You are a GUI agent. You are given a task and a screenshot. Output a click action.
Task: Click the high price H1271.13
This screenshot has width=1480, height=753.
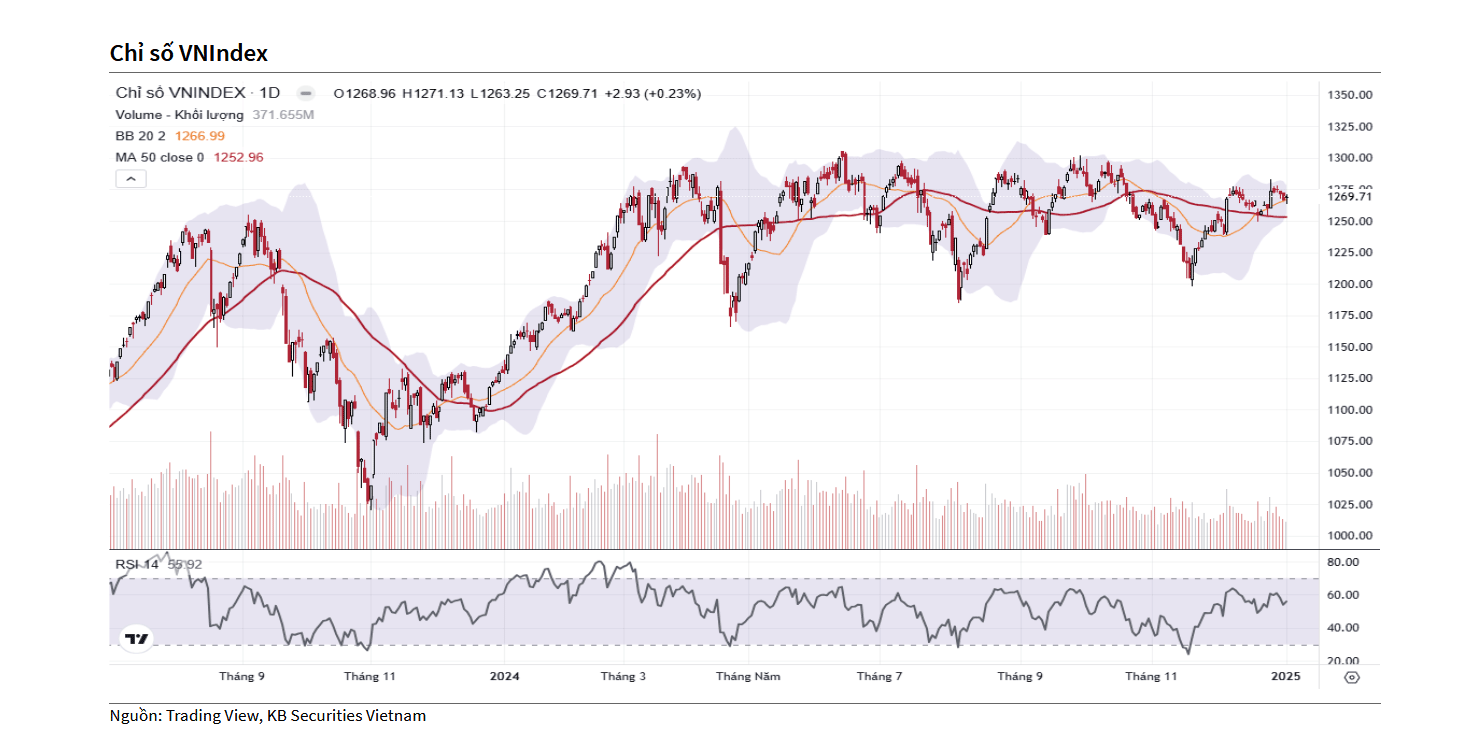click(434, 93)
